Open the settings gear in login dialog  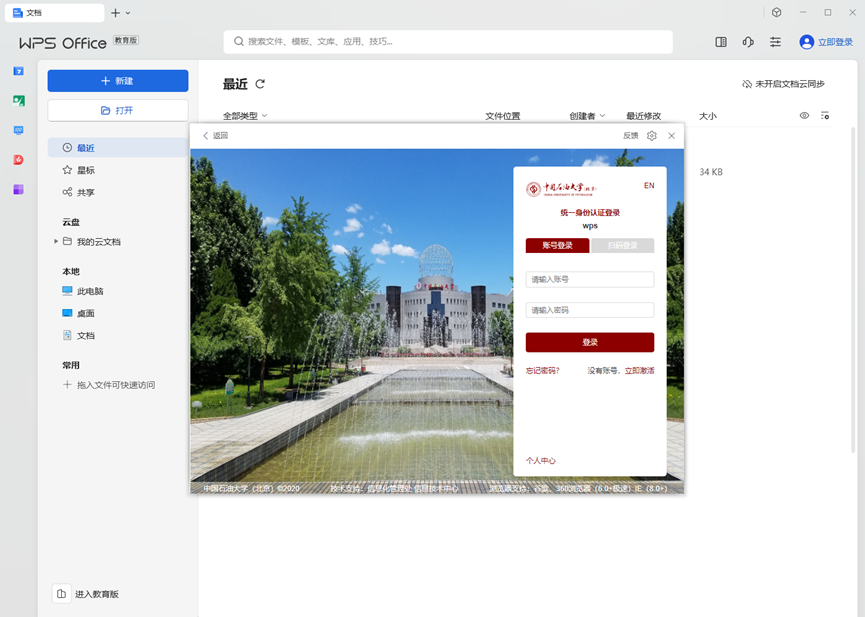(x=652, y=136)
